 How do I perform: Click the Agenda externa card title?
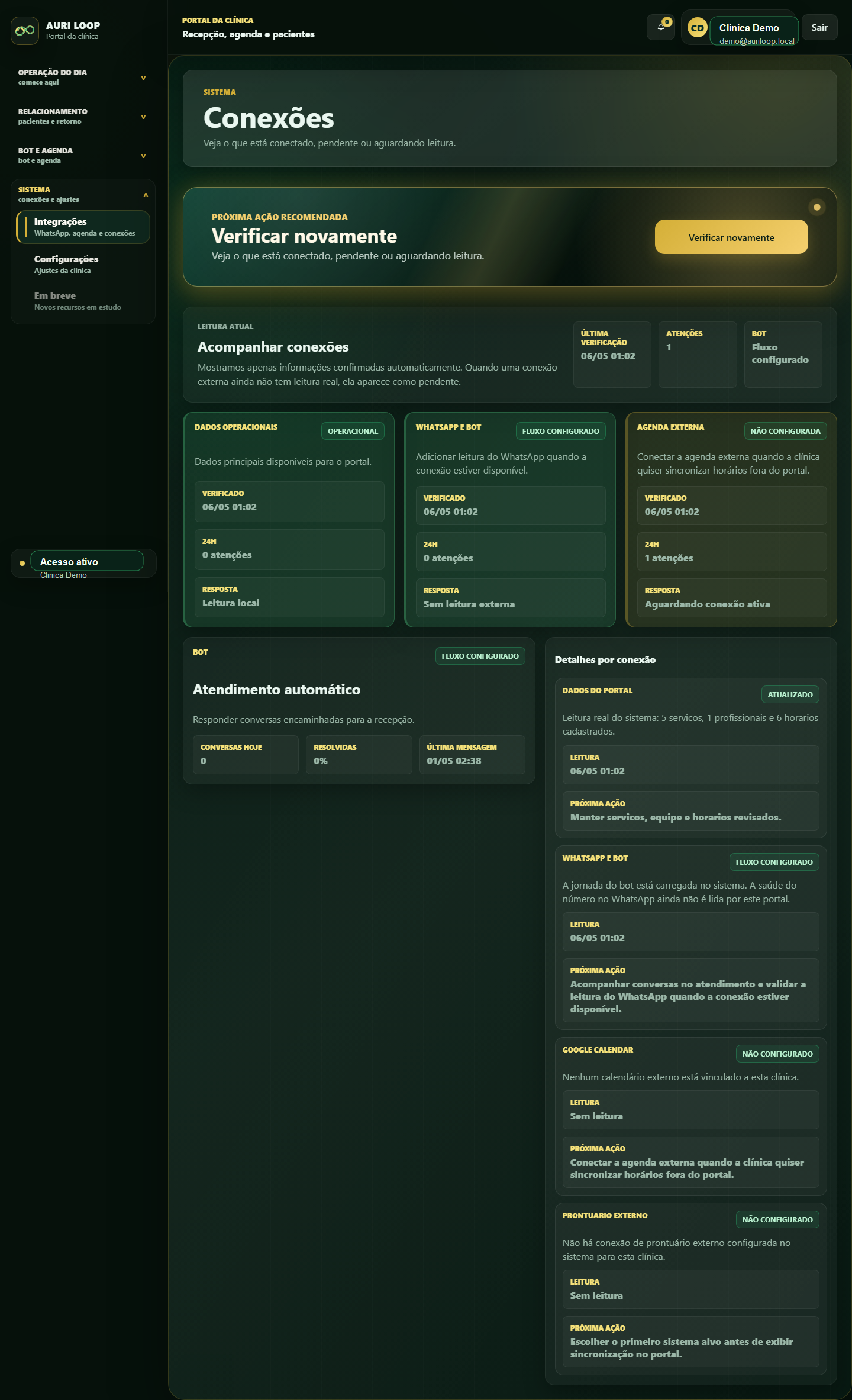coord(670,427)
